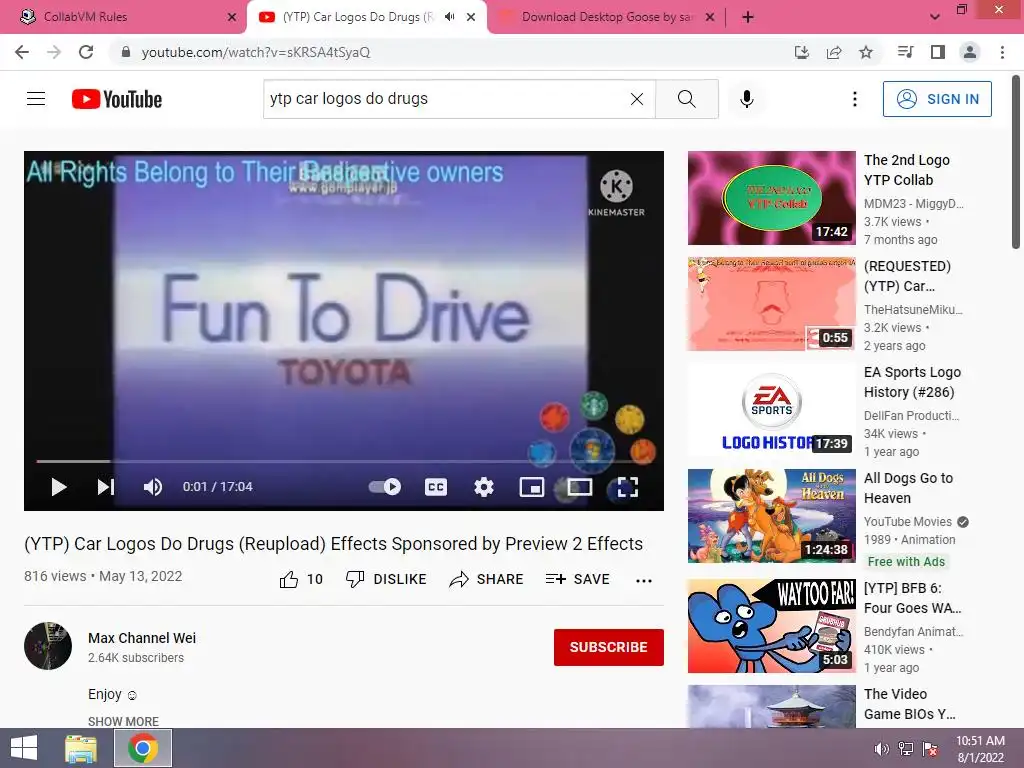Viewport: 1024px width, 768px height.
Task: Open Chrome side panel
Action: [938, 52]
